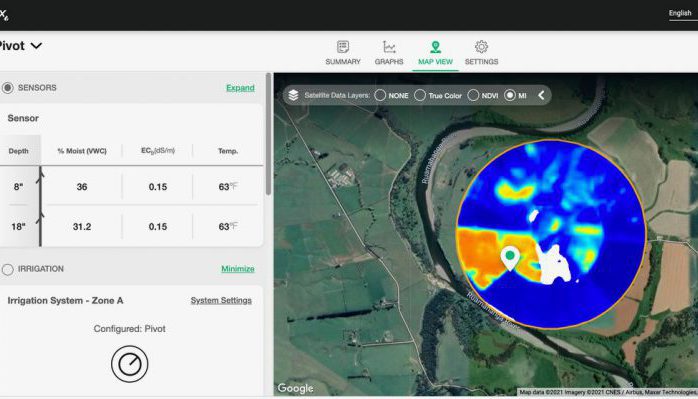
Task: Minimize the Irrigation section
Action: 238,269
